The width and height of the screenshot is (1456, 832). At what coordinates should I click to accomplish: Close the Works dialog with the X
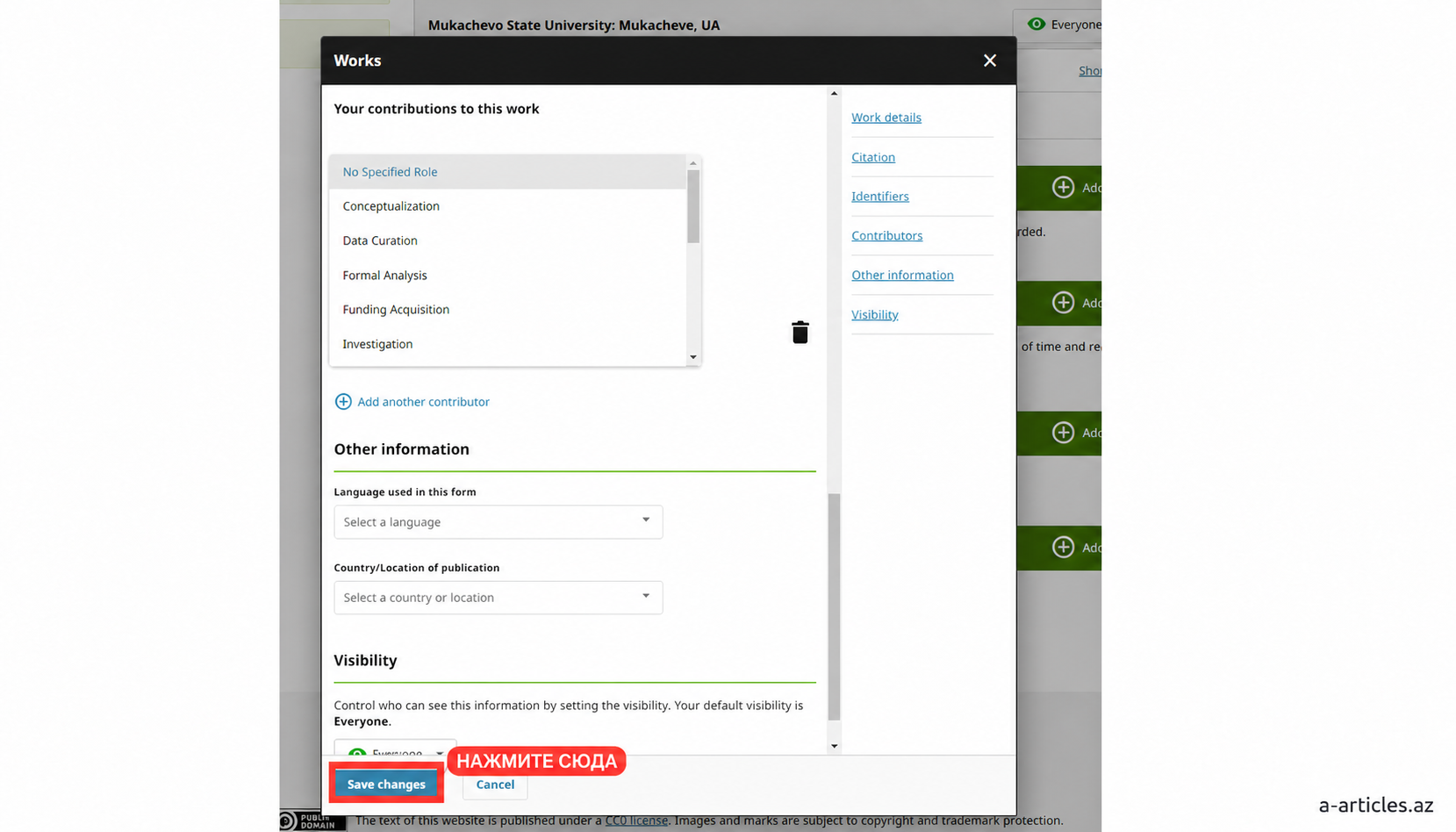click(989, 61)
